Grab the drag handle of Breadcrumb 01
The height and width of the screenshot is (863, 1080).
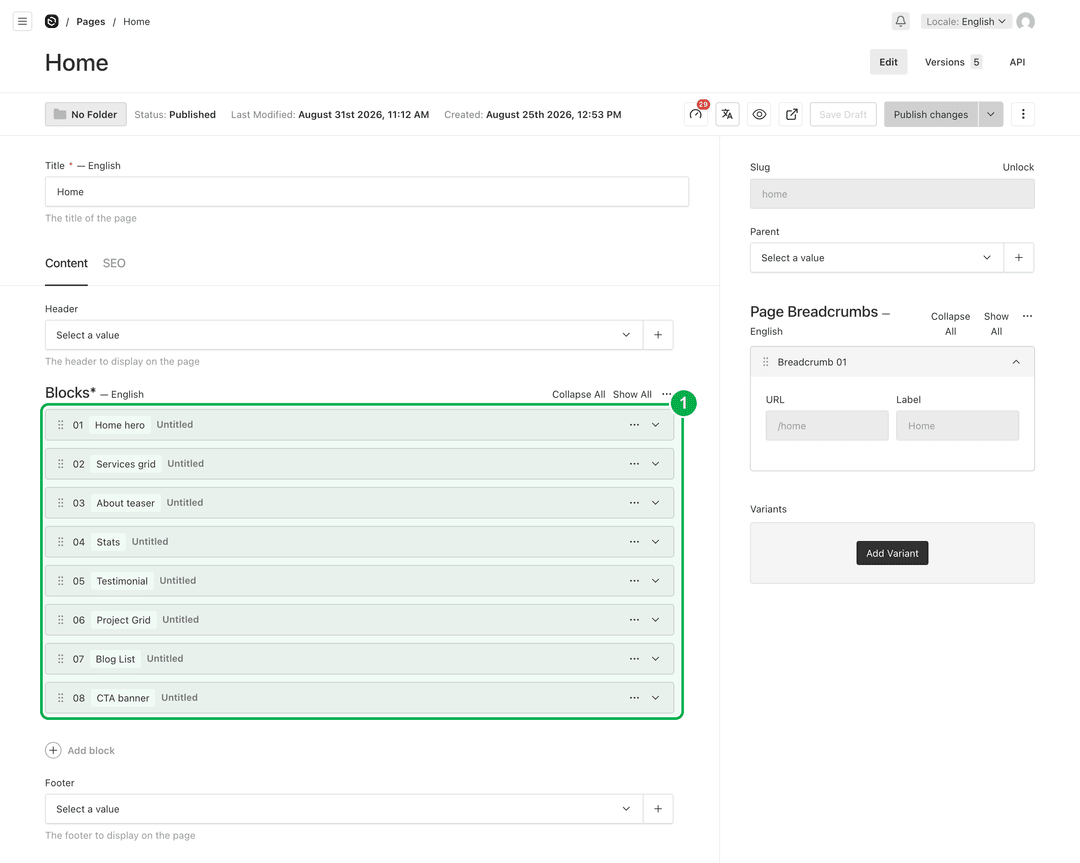click(x=765, y=362)
